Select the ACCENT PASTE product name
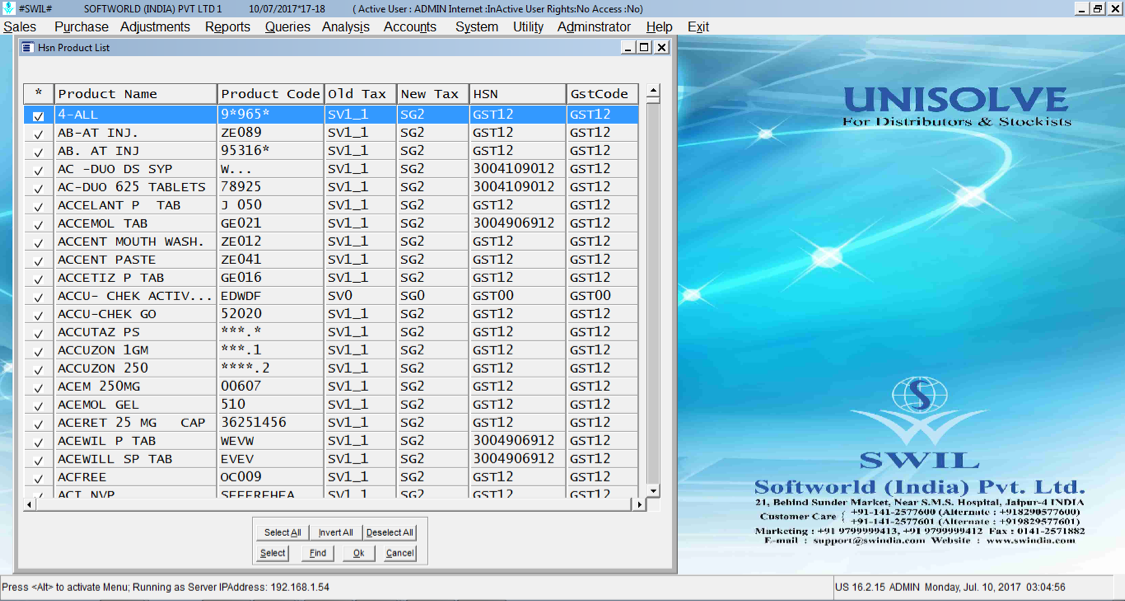Screen dimensions: 1125x601 (x=106, y=260)
